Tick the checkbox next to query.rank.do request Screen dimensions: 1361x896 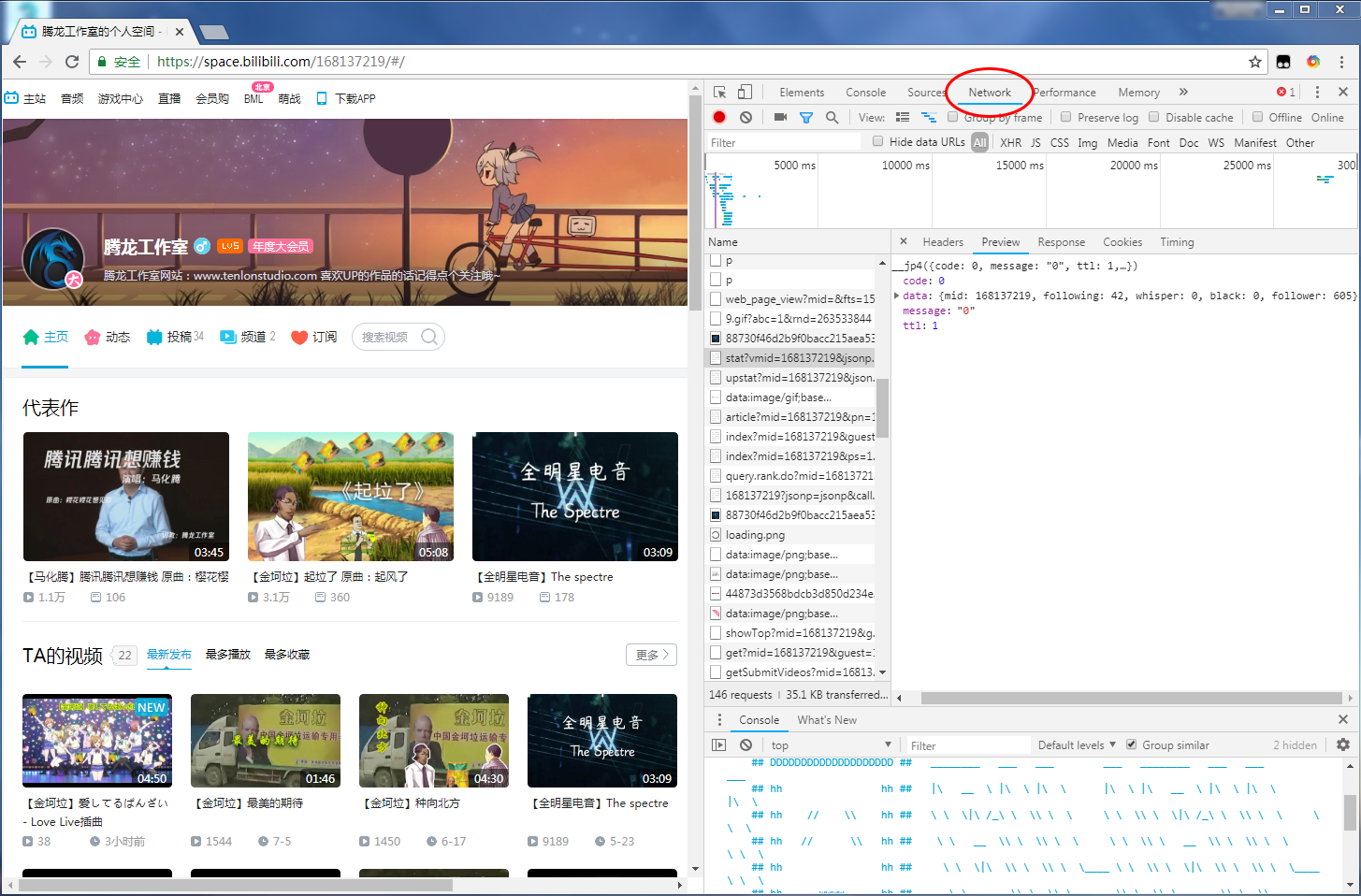coord(716,476)
